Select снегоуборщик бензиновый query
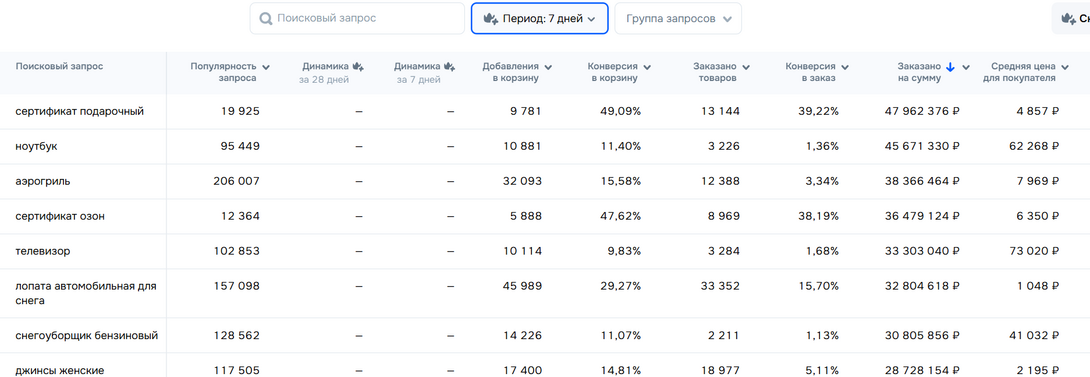 [87, 336]
